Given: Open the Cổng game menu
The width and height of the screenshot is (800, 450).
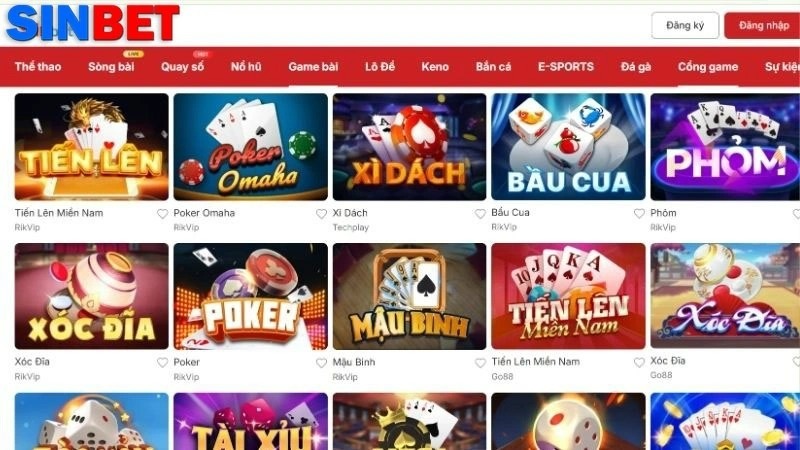Looking at the screenshot, I should pos(708,67).
